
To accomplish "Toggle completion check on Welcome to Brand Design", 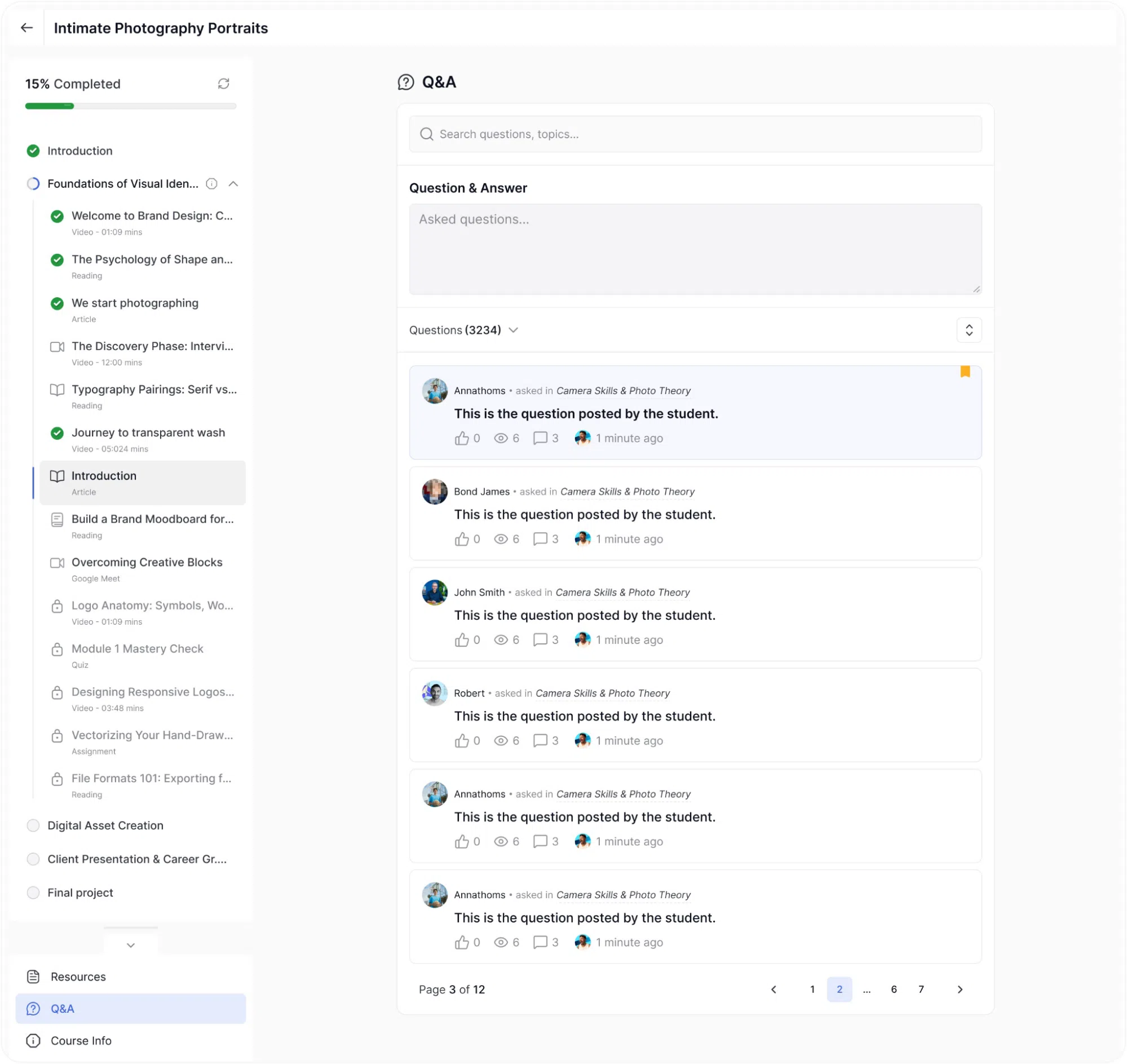I will (58, 216).
